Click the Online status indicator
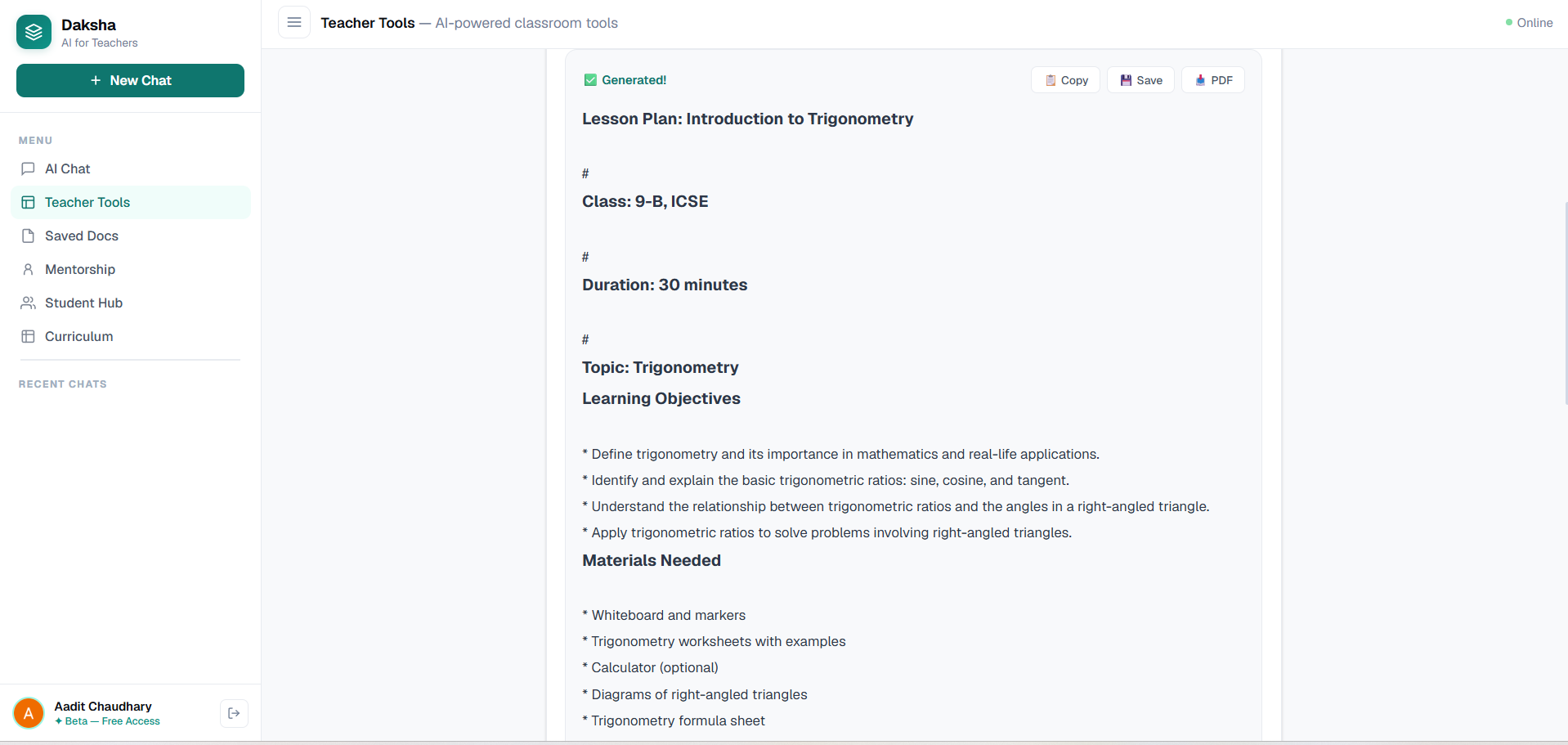 [x=1529, y=23]
